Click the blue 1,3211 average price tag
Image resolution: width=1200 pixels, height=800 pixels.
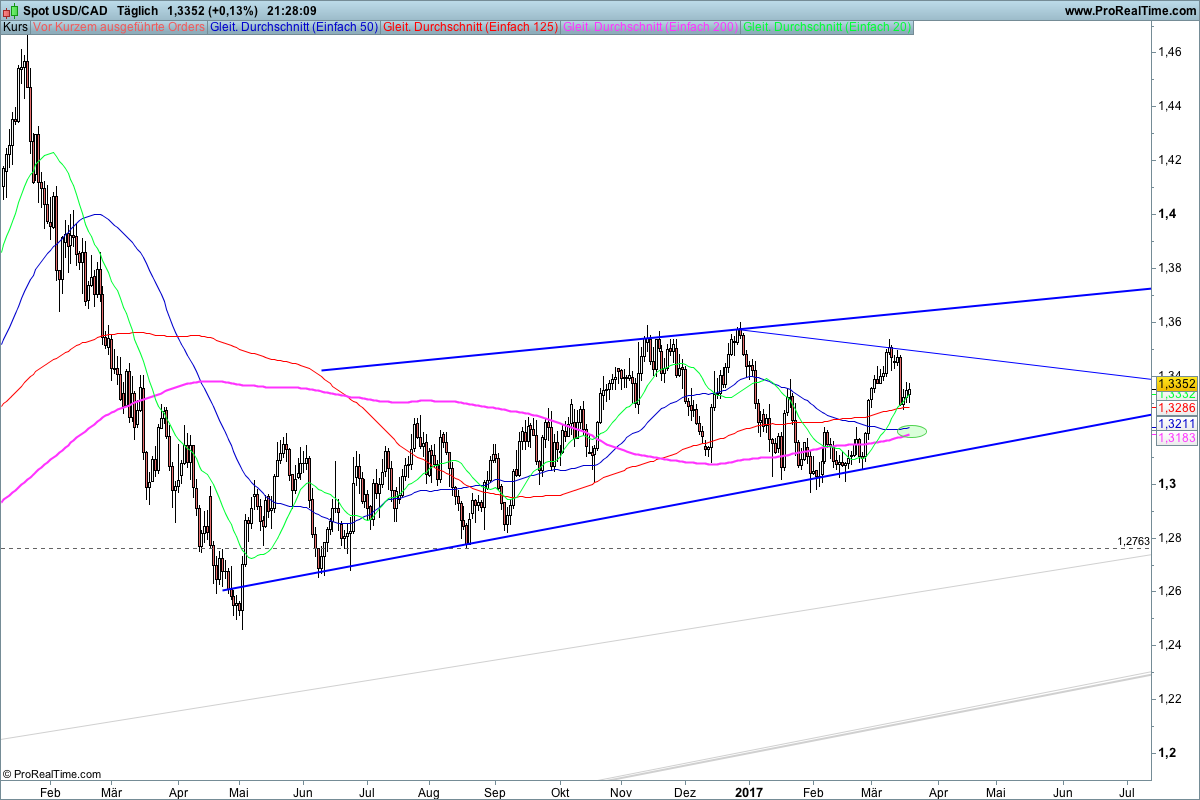point(1176,424)
